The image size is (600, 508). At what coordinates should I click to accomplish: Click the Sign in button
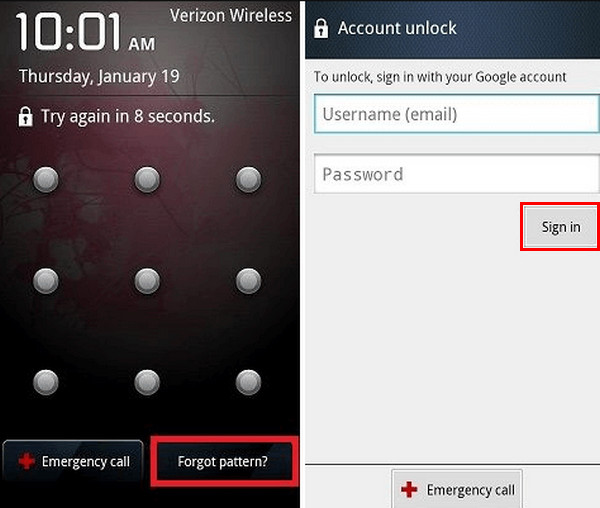pyautogui.click(x=561, y=227)
